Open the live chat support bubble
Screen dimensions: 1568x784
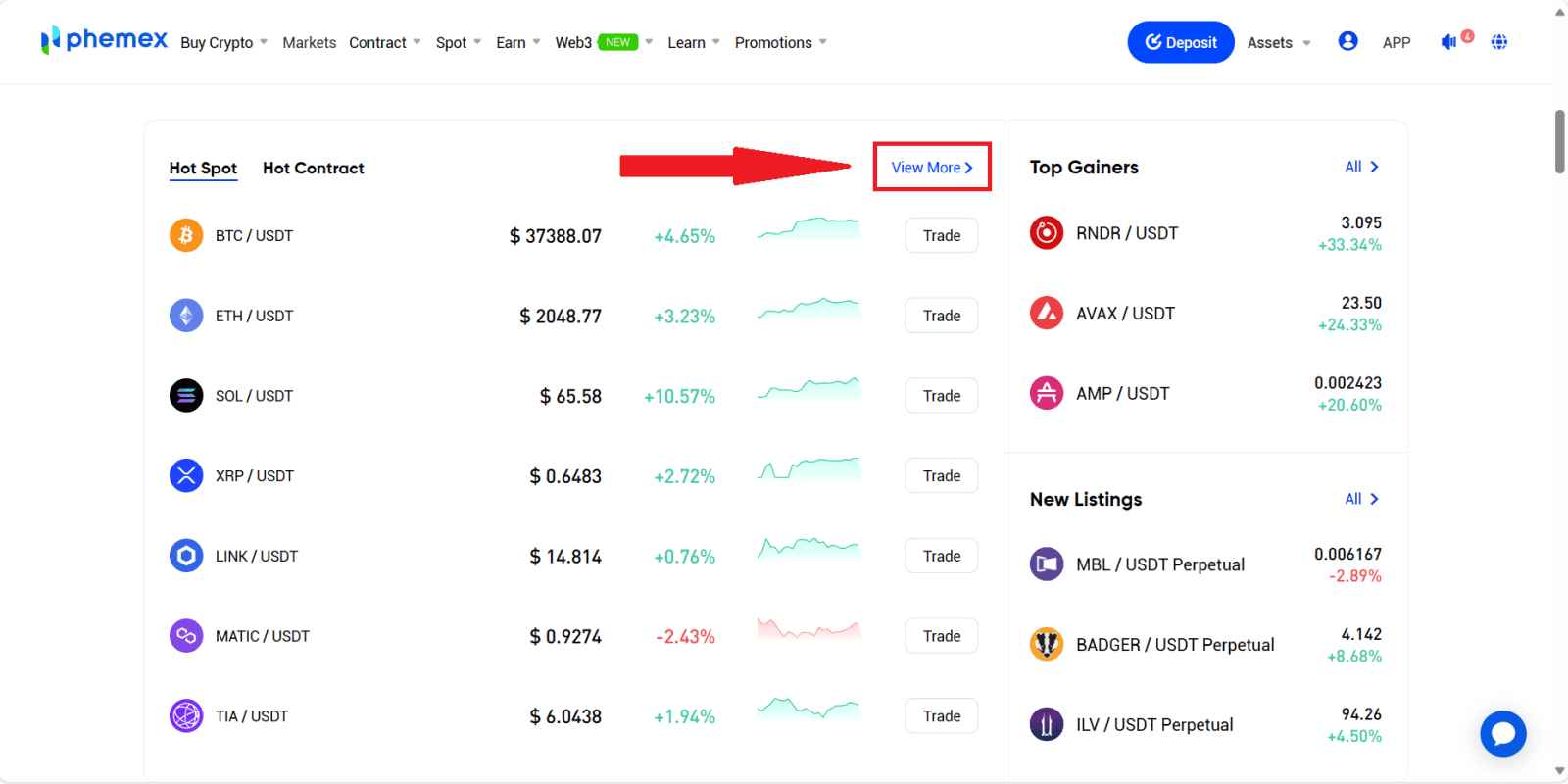tap(1502, 733)
